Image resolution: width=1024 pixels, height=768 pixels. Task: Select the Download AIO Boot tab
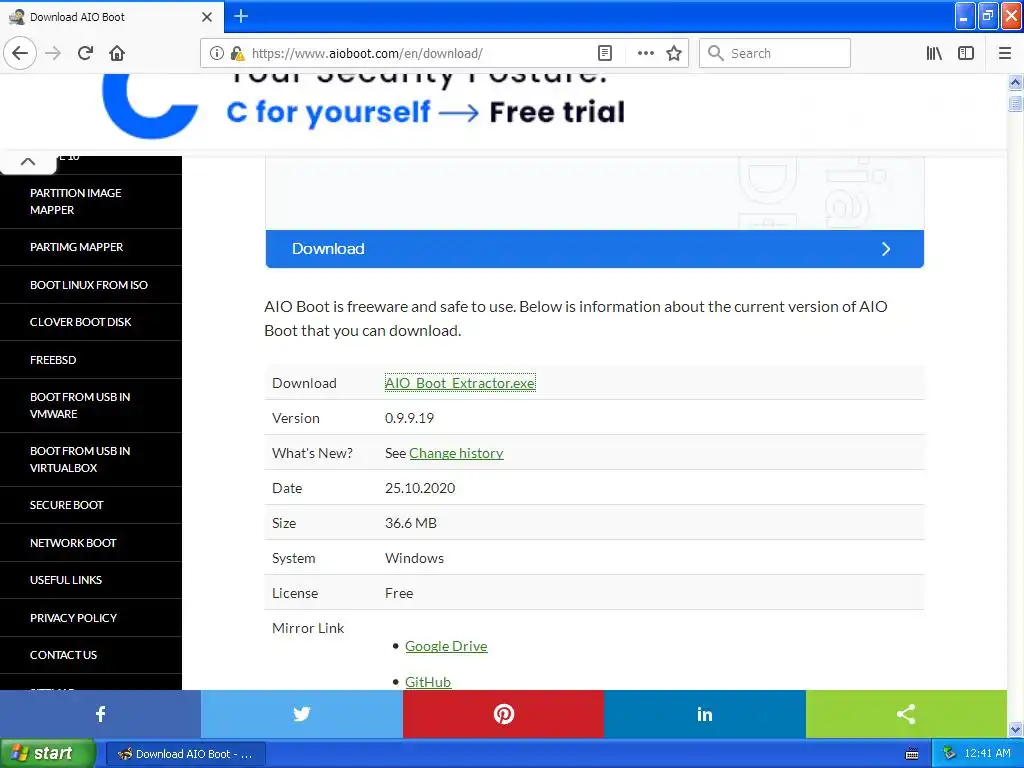click(111, 16)
